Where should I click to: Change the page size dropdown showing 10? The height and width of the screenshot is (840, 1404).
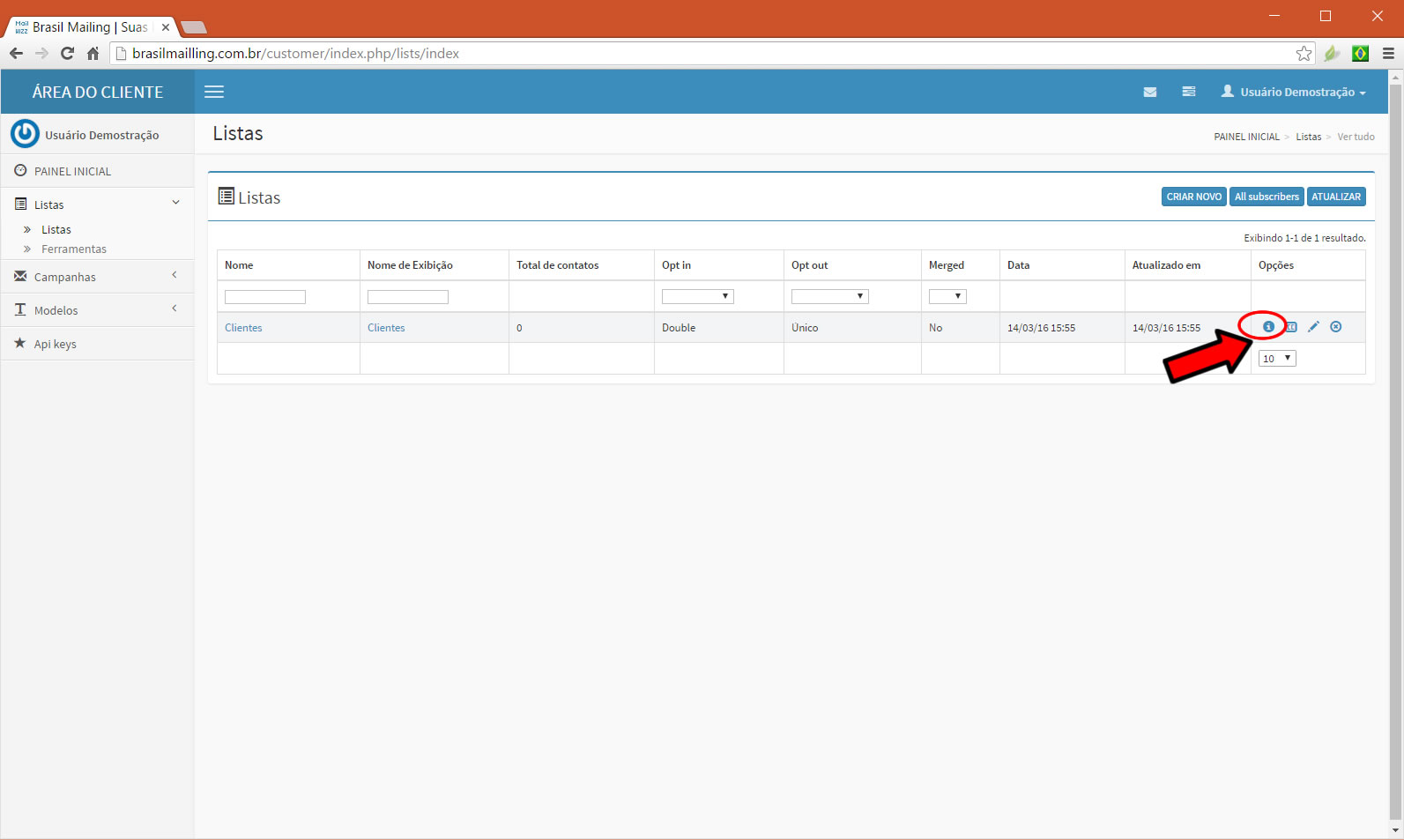tap(1277, 358)
